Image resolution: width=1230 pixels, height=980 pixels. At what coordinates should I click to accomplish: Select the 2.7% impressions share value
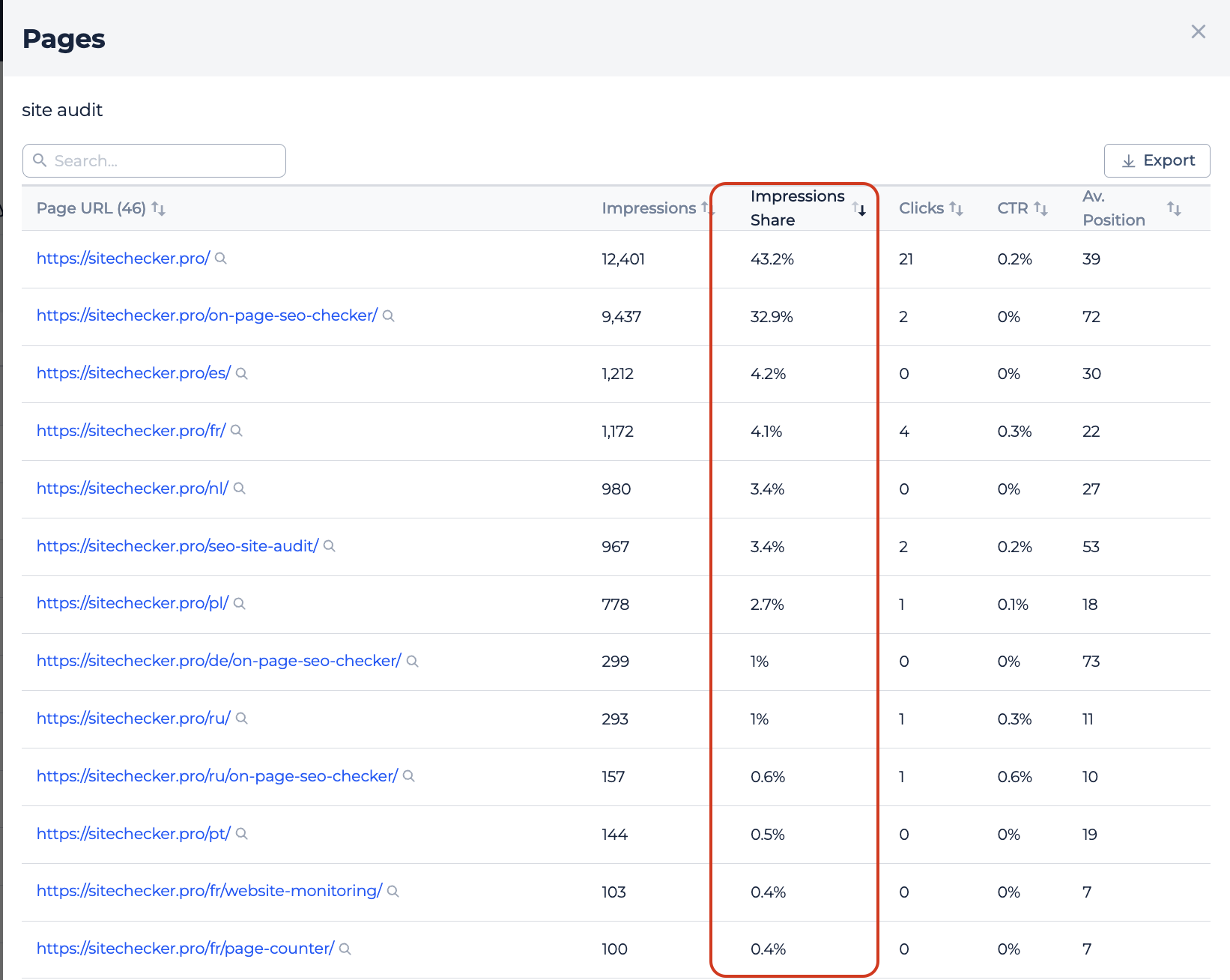(x=768, y=605)
